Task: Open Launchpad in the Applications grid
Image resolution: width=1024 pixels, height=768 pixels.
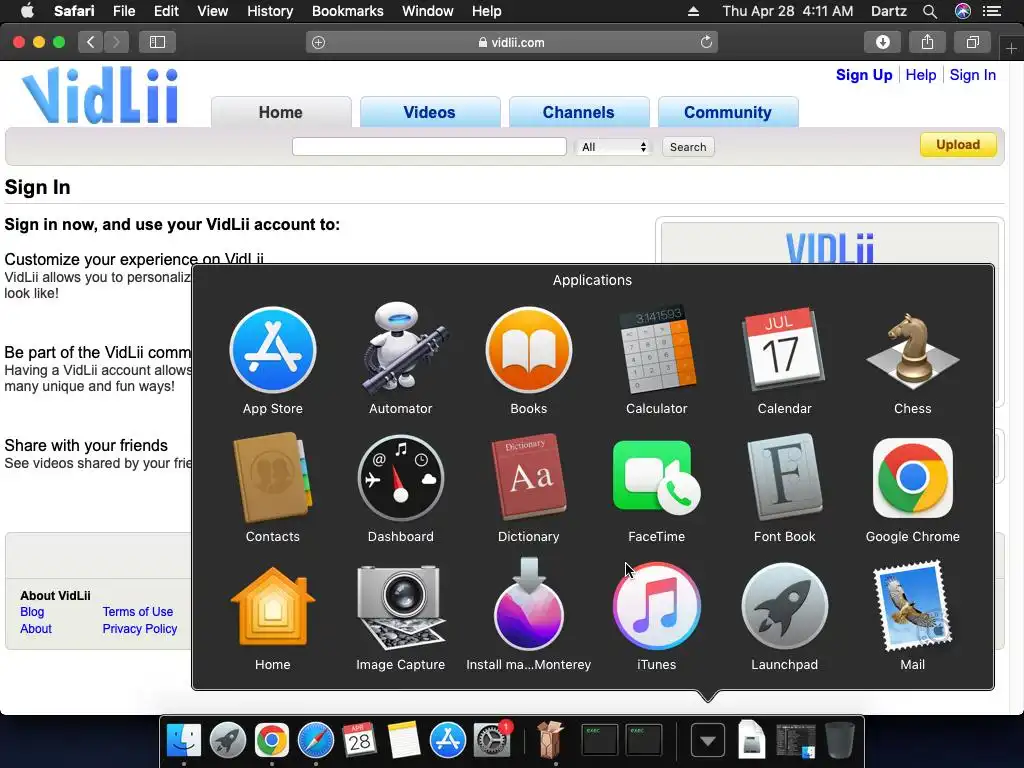Action: pyautogui.click(x=784, y=607)
